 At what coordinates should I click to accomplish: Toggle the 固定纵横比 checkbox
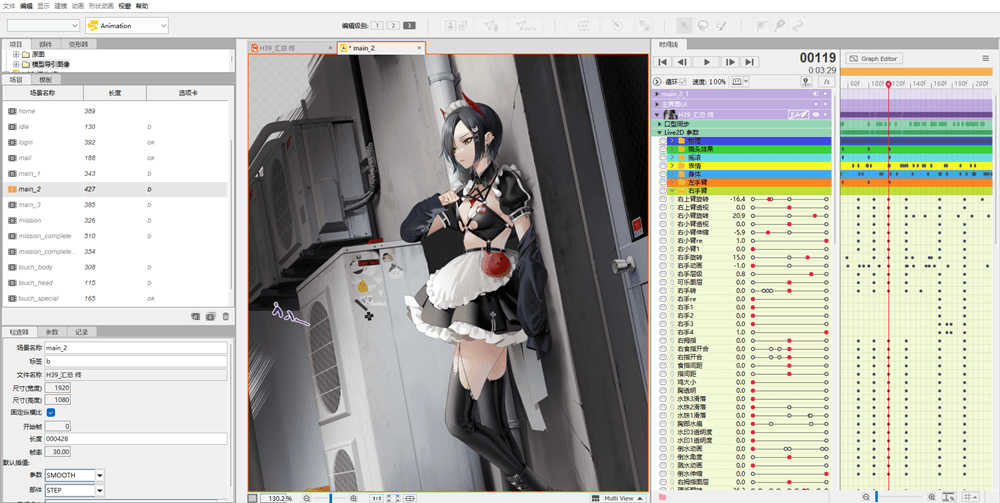click(x=51, y=412)
